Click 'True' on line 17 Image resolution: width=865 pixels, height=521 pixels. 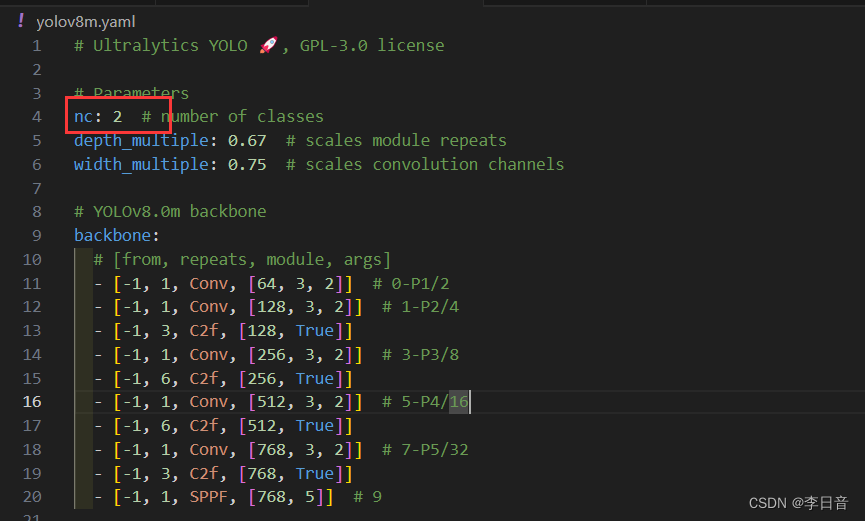[x=315, y=426]
